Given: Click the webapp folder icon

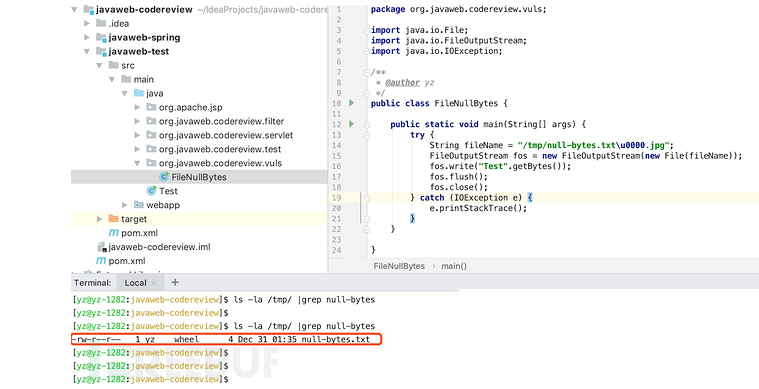Looking at the screenshot, I should tap(138, 205).
